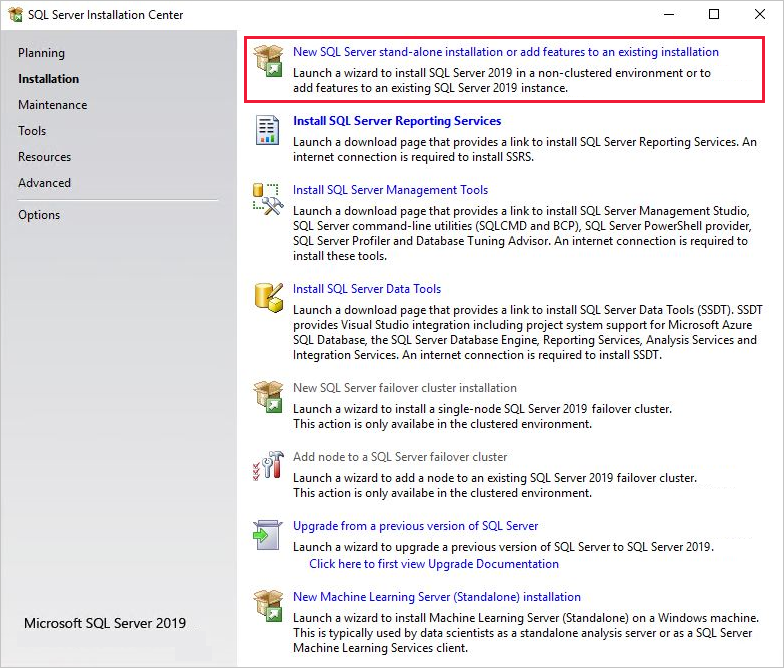Click the 'install these tools.' text line

click(x=340, y=256)
